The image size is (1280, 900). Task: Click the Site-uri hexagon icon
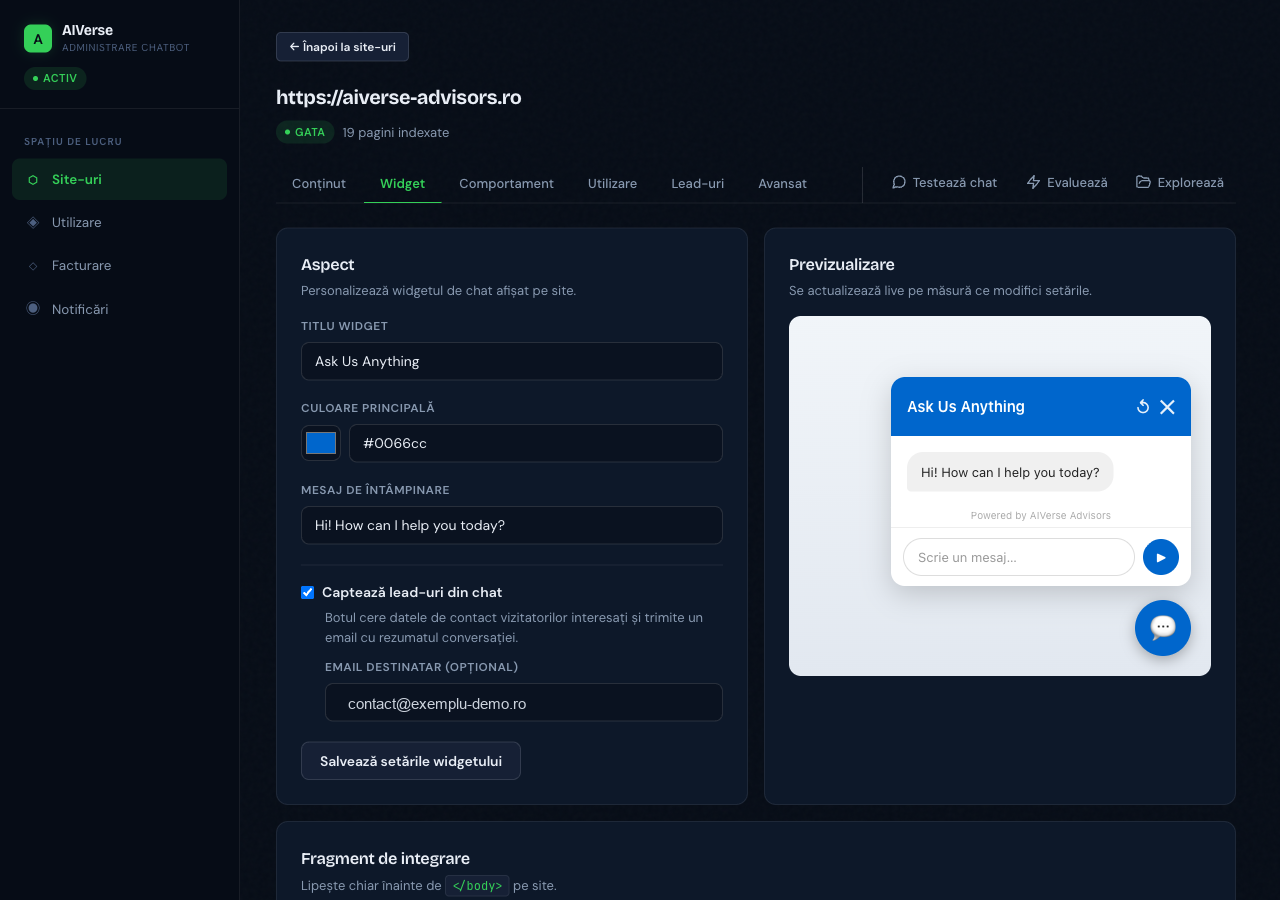(33, 180)
